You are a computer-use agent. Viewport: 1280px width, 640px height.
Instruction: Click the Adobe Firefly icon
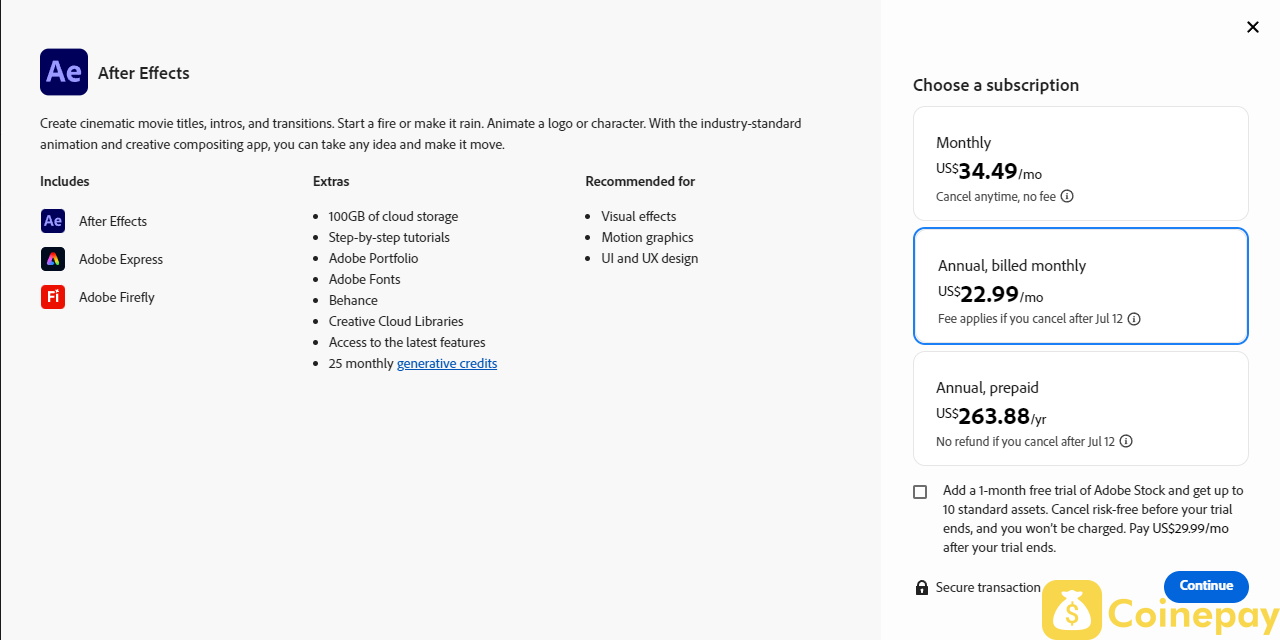pyautogui.click(x=53, y=297)
